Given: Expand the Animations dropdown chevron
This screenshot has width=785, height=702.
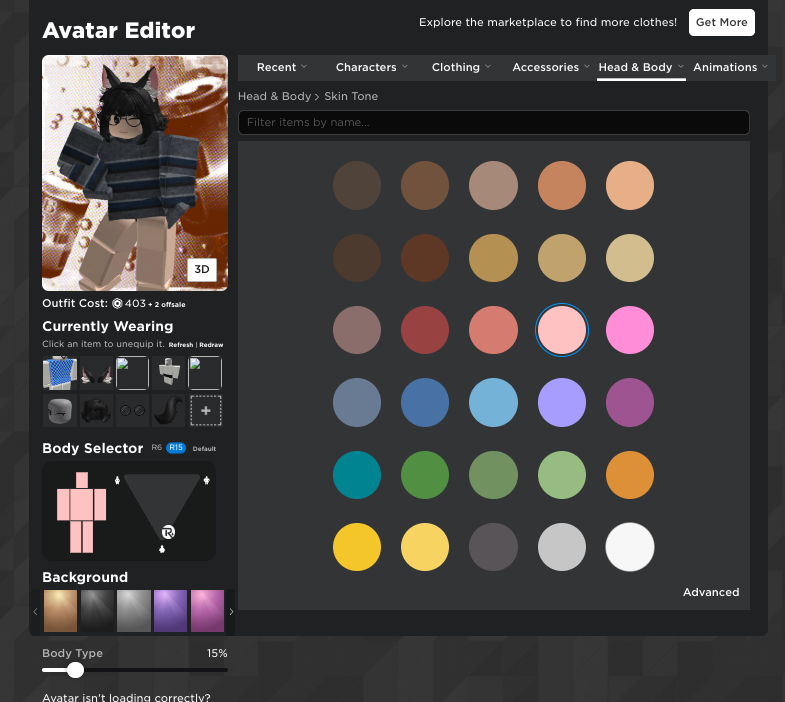Looking at the screenshot, I should [x=765, y=66].
